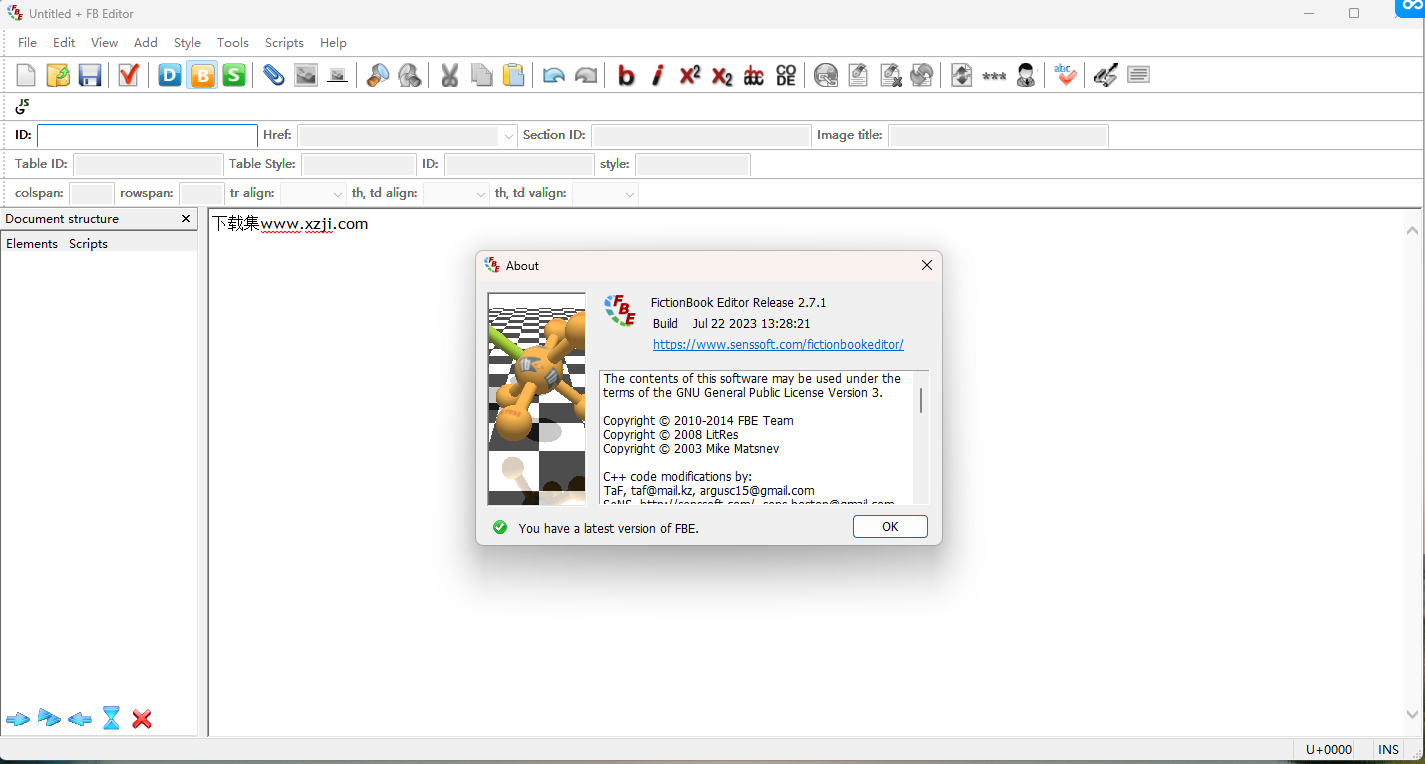The image size is (1425, 764).
Task: Click the red X delete icon in Document structure
Action: pos(142,719)
